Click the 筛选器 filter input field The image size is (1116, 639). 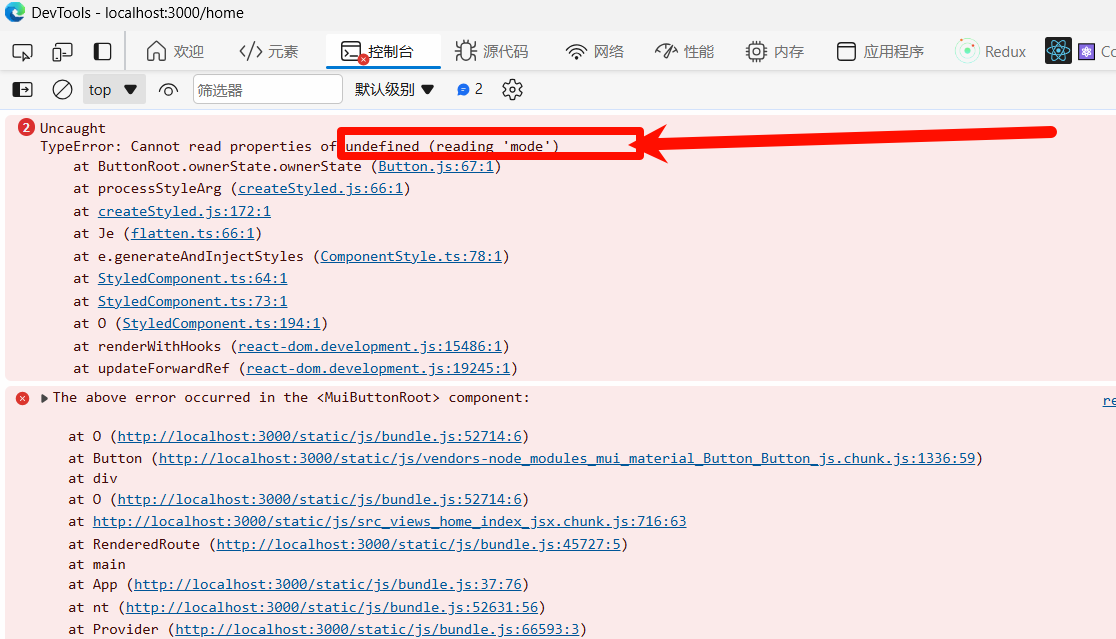267,90
